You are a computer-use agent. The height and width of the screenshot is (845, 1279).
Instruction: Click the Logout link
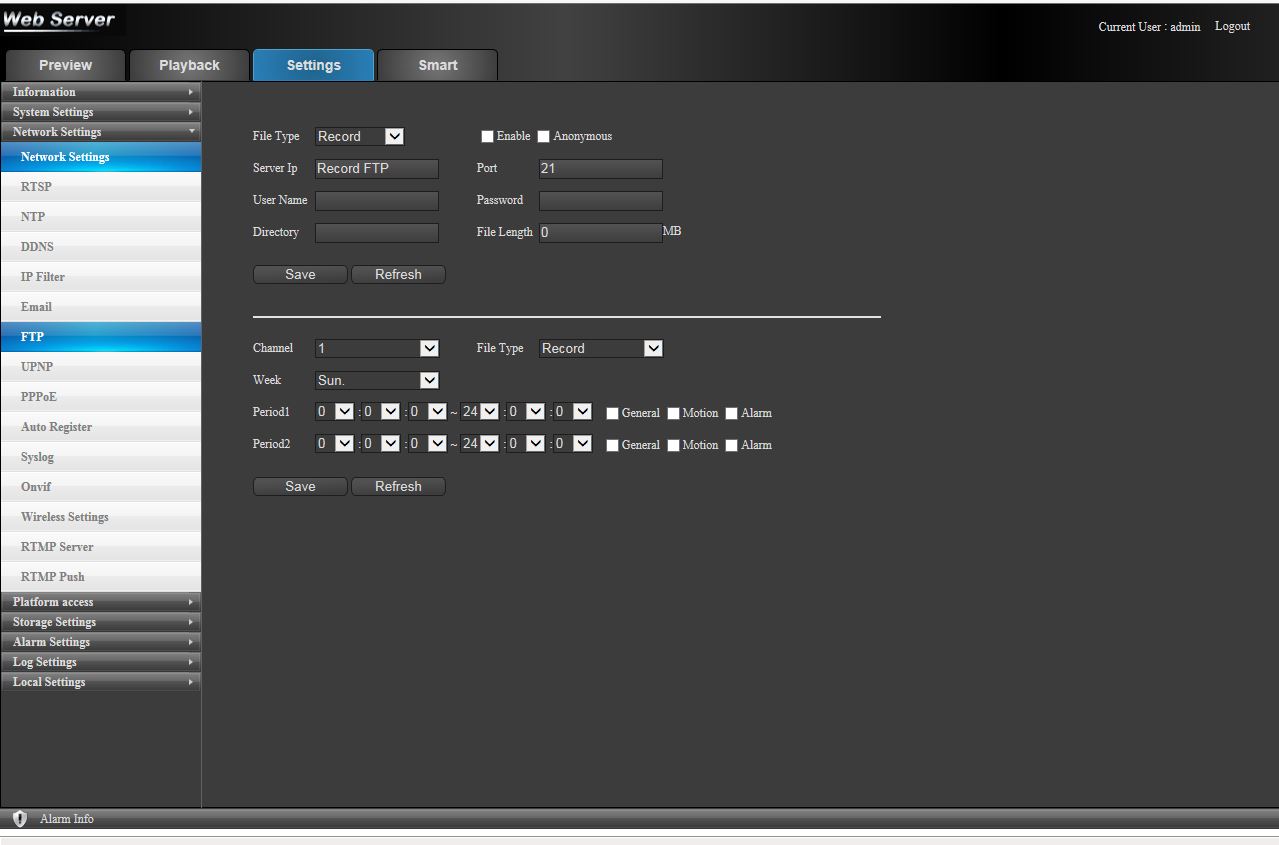1232,27
